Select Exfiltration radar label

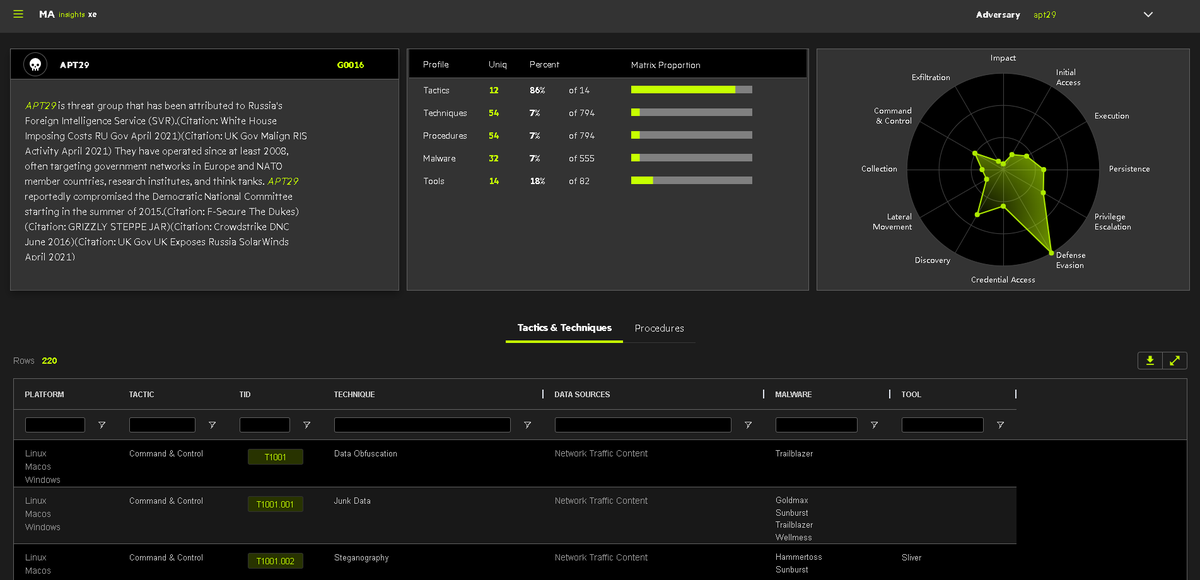931,77
